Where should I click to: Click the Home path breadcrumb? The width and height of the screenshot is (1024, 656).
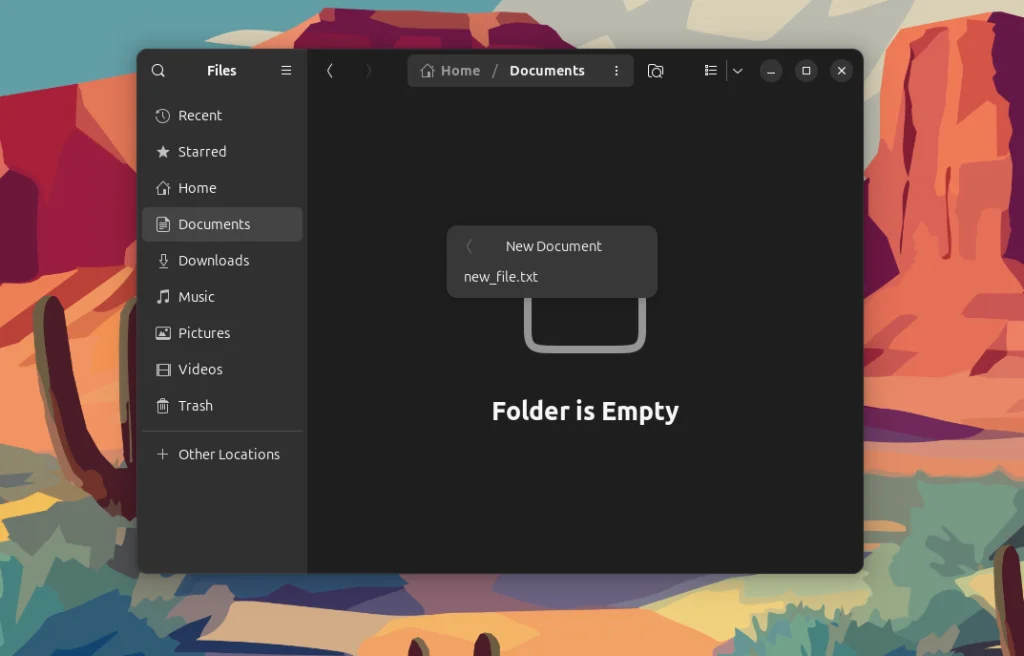point(451,71)
